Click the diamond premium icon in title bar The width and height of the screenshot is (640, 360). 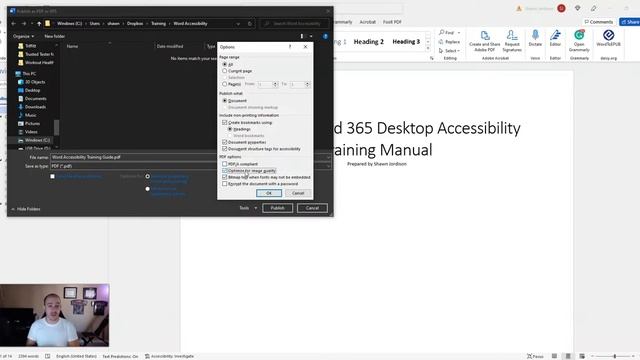(x=578, y=8)
